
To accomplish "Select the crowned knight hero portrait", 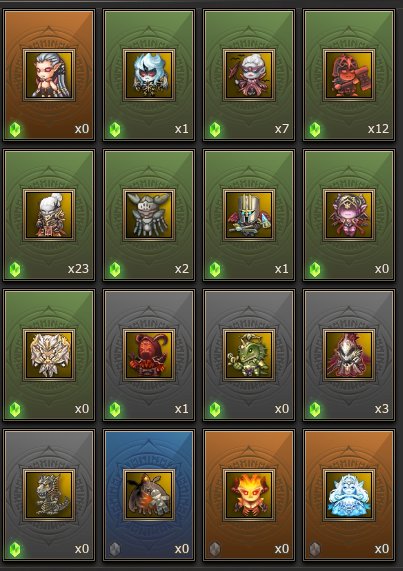I will pyautogui.click(x=249, y=215).
